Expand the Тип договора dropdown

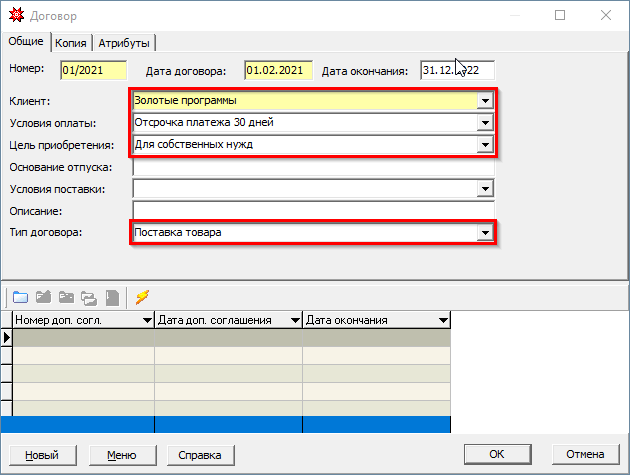[x=485, y=232]
